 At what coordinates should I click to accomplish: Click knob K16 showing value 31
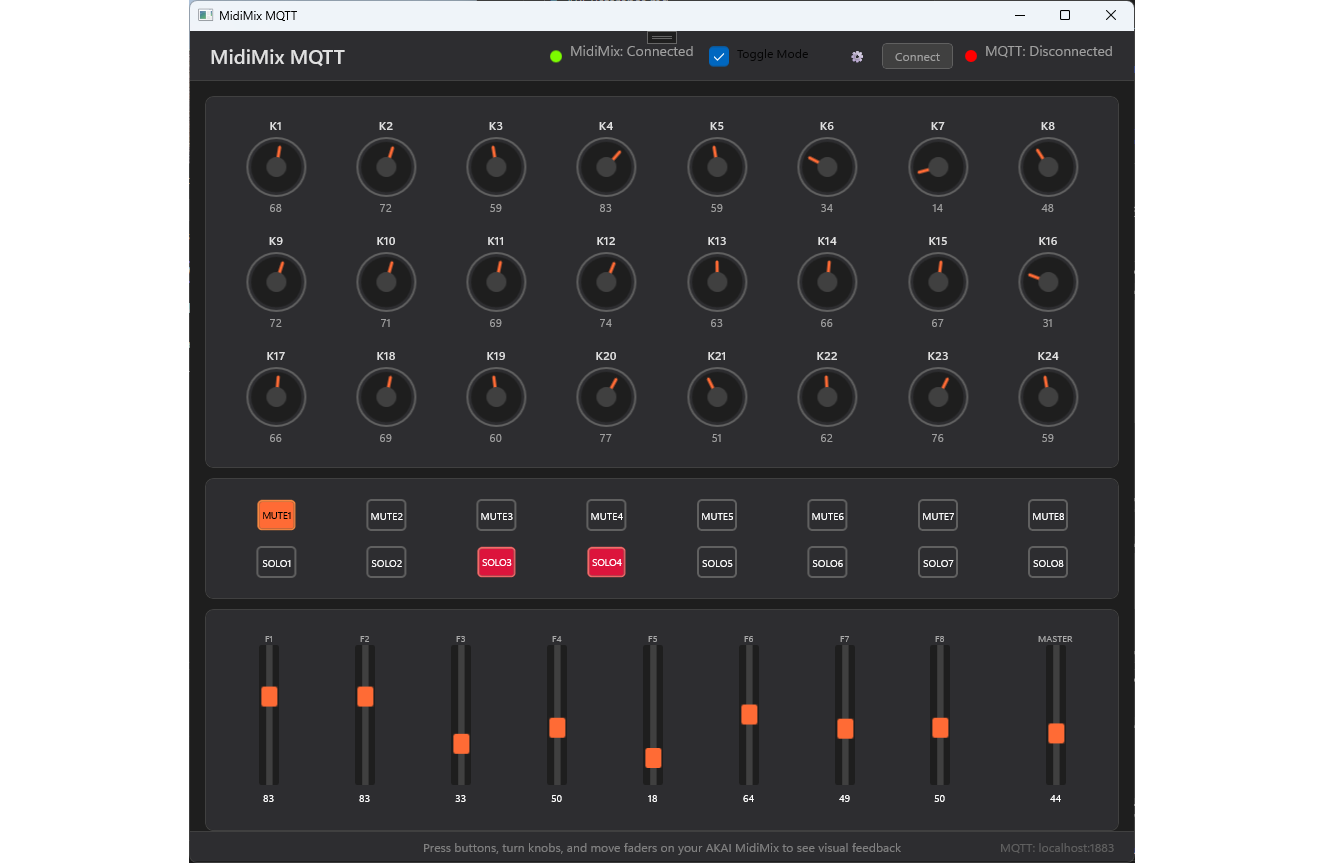1048,282
